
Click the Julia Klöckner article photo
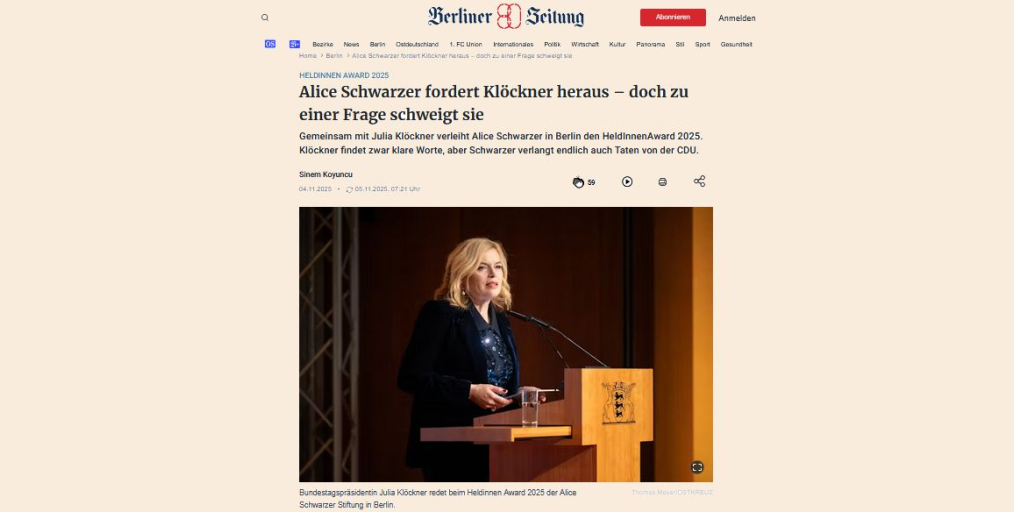pos(506,344)
